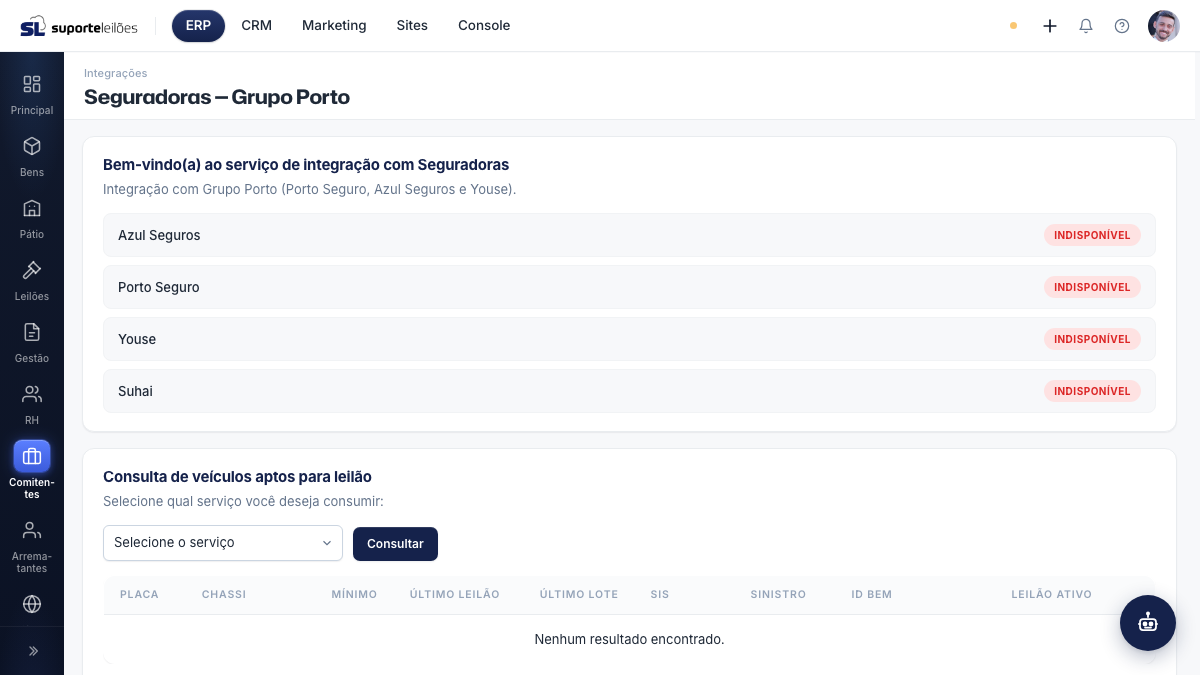
Task: Click the Nenhum resultado encontrado message
Action: tap(629, 639)
